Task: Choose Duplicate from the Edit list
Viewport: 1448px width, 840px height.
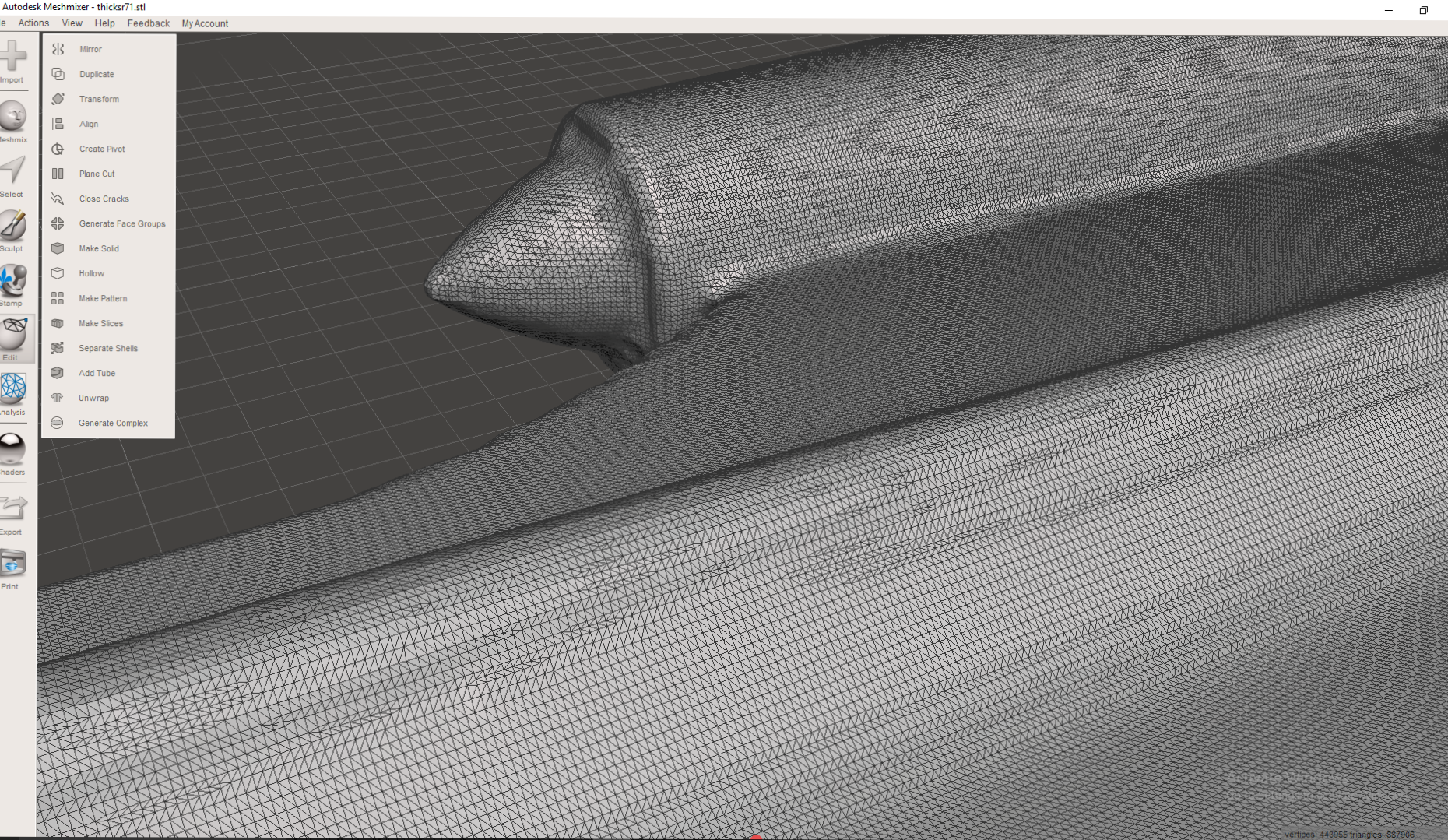Action: [97, 74]
